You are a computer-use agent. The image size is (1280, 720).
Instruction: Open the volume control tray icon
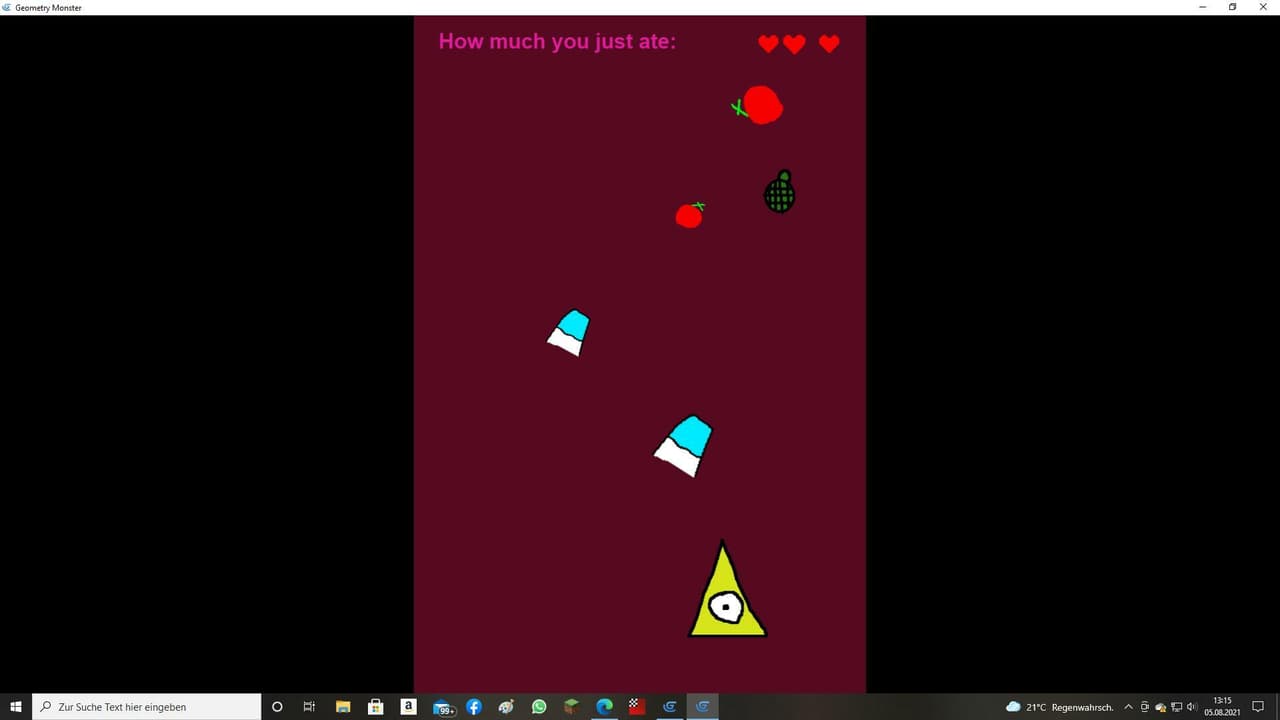[x=1192, y=707]
